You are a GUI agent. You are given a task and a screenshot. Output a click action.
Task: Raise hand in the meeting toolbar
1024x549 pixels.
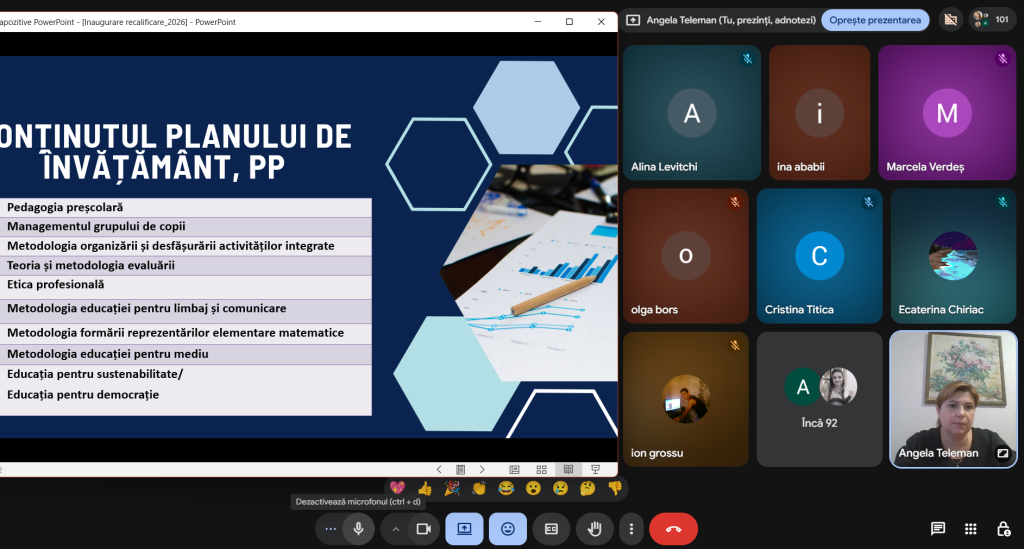click(594, 529)
